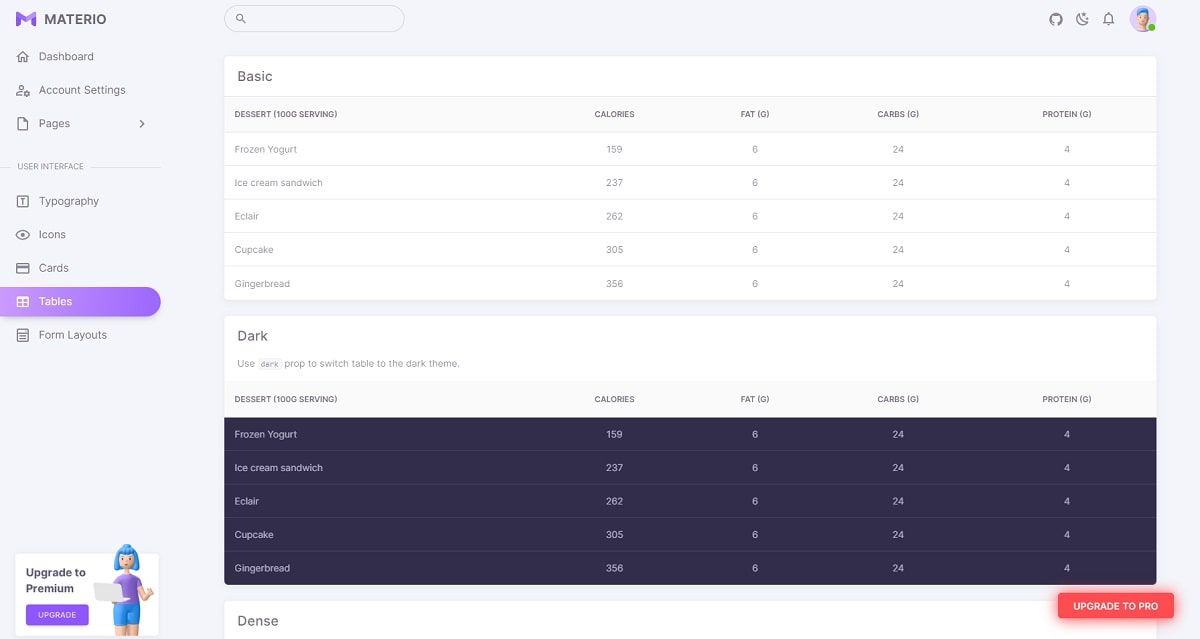
Task: Open the user avatar menu
Action: click(x=1142, y=18)
